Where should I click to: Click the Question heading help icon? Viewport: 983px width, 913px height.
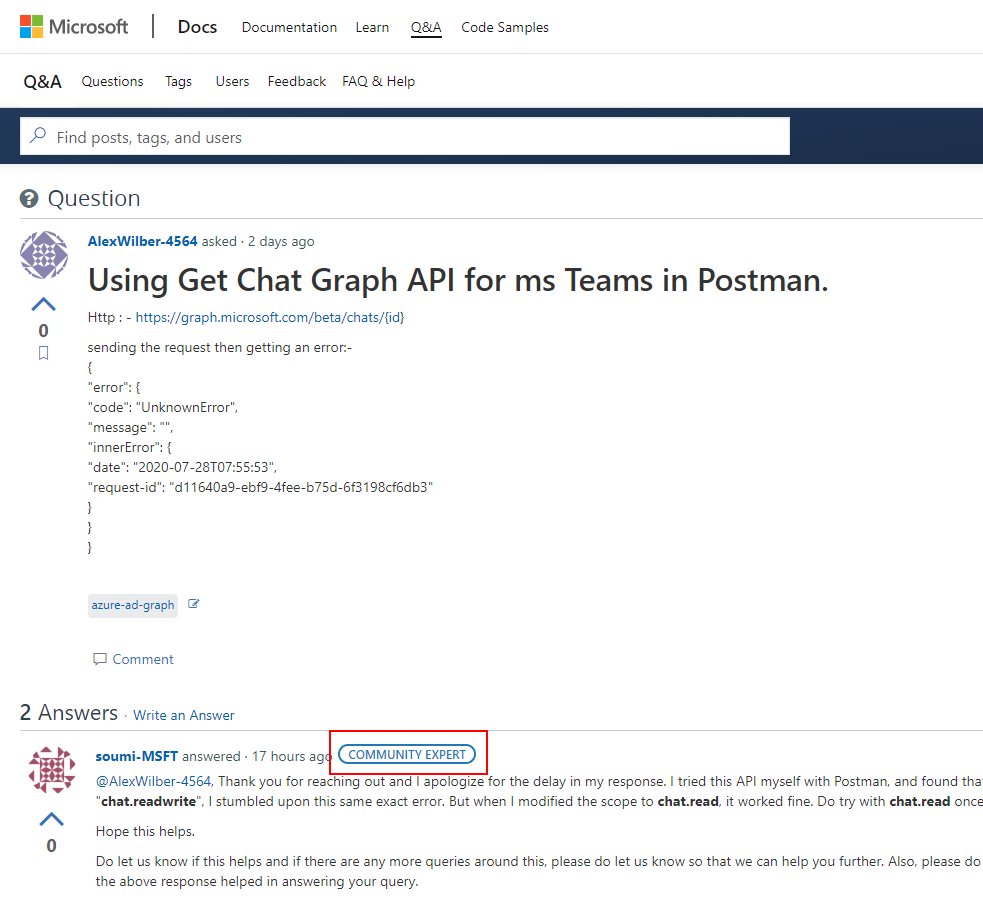coord(29,199)
